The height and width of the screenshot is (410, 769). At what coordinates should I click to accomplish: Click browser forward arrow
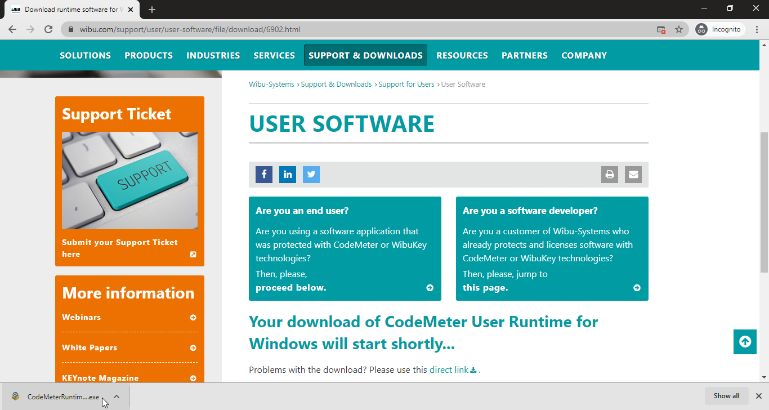click(30, 29)
